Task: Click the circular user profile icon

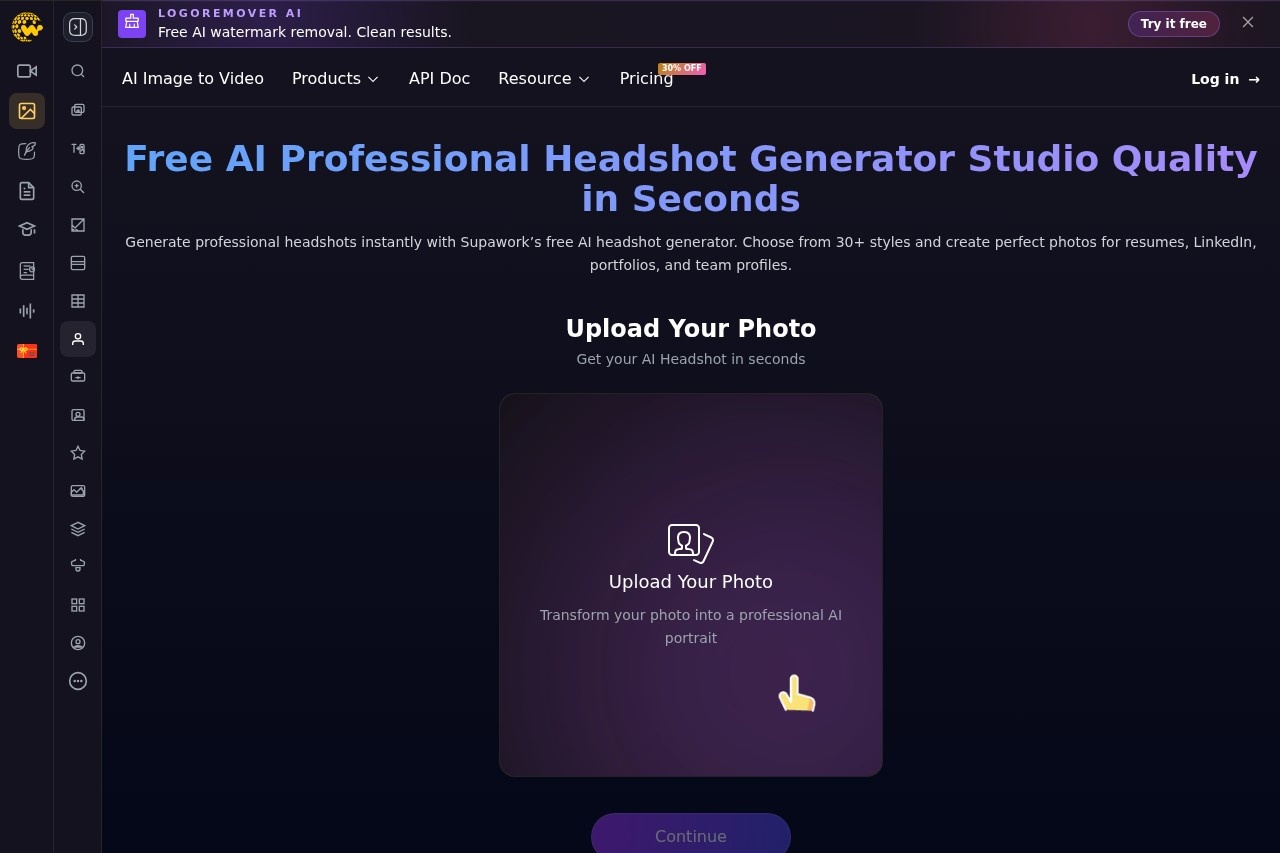Action: click(78, 643)
